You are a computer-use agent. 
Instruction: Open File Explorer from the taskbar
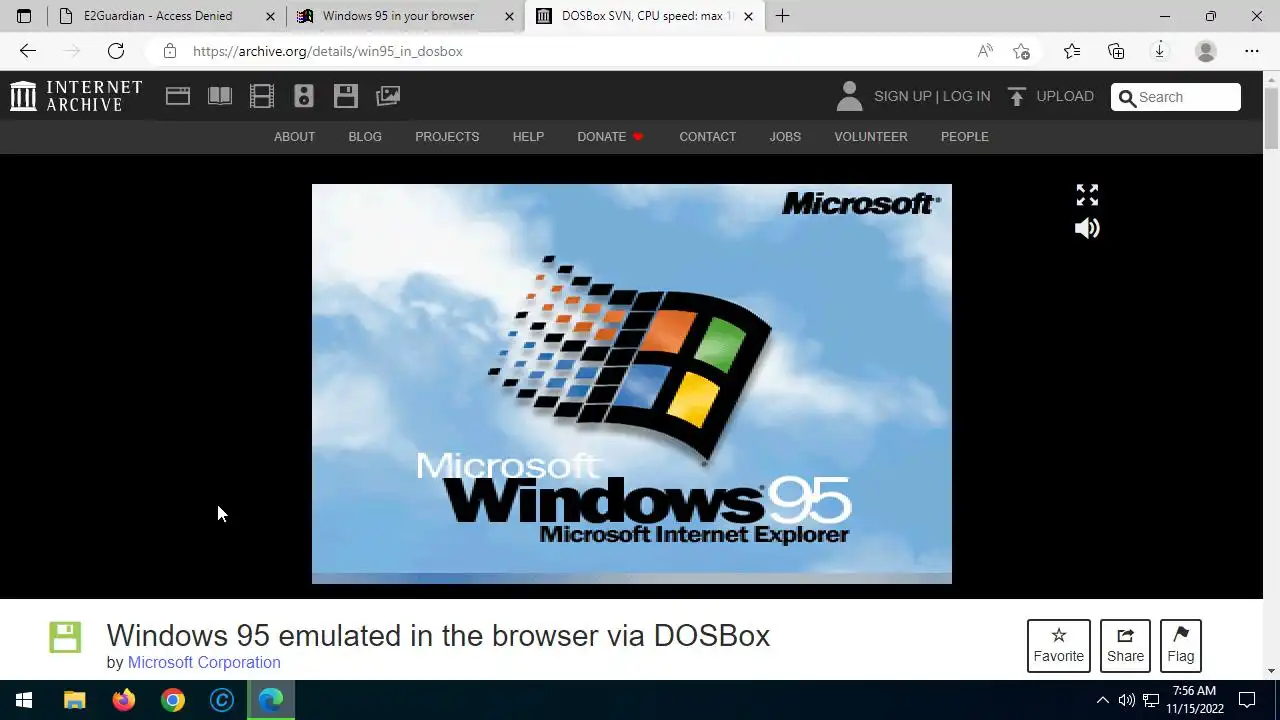point(75,700)
